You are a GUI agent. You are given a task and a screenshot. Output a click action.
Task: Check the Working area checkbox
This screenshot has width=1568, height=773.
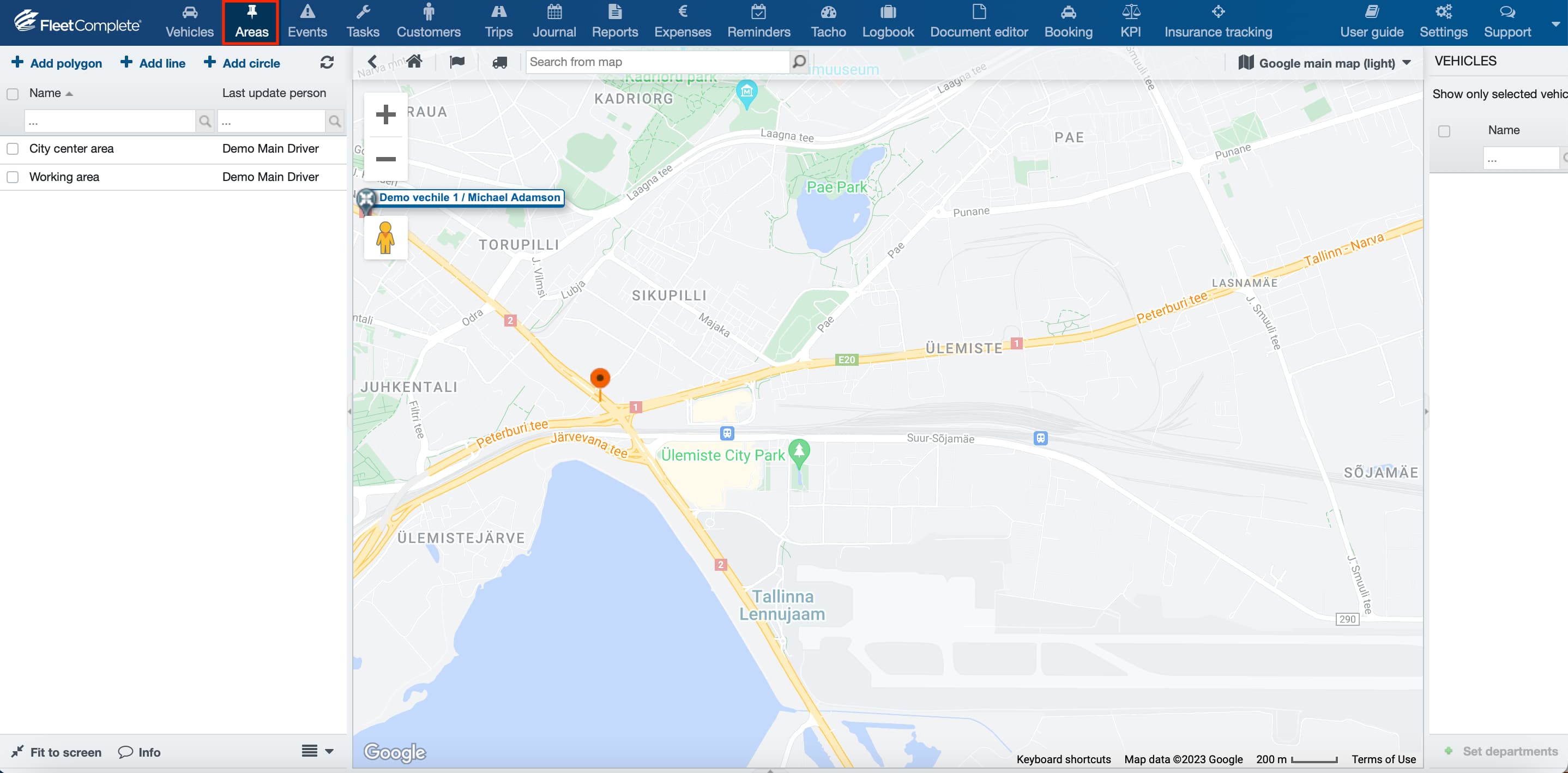point(12,177)
